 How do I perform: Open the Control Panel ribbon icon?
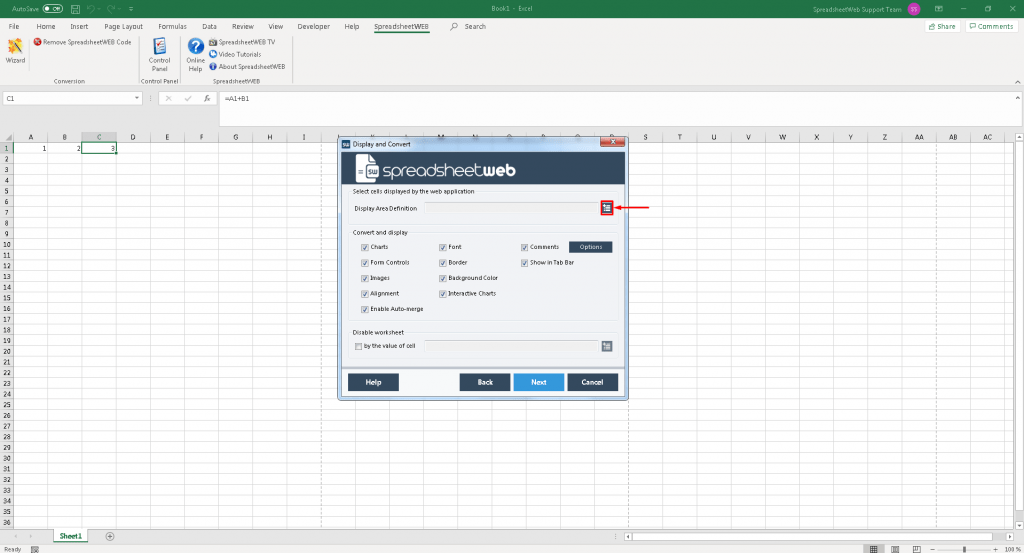[159, 54]
